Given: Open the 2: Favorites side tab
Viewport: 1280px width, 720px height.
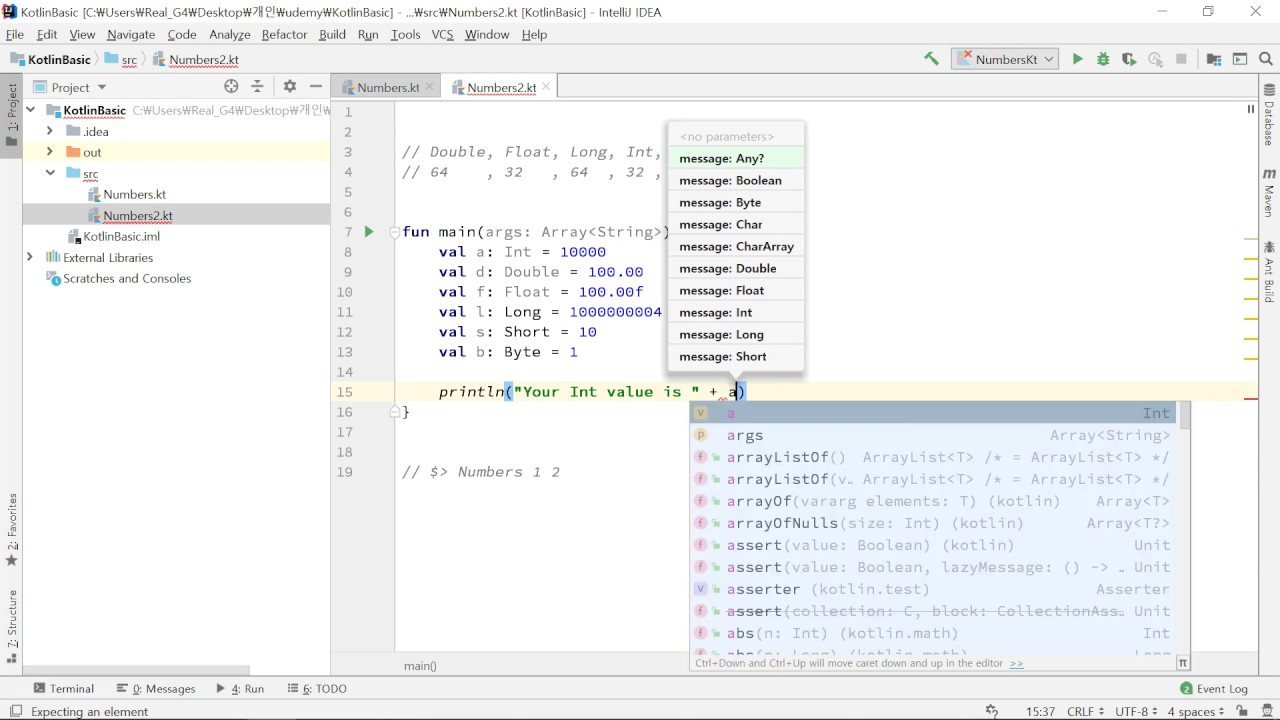Looking at the screenshot, I should [12, 530].
